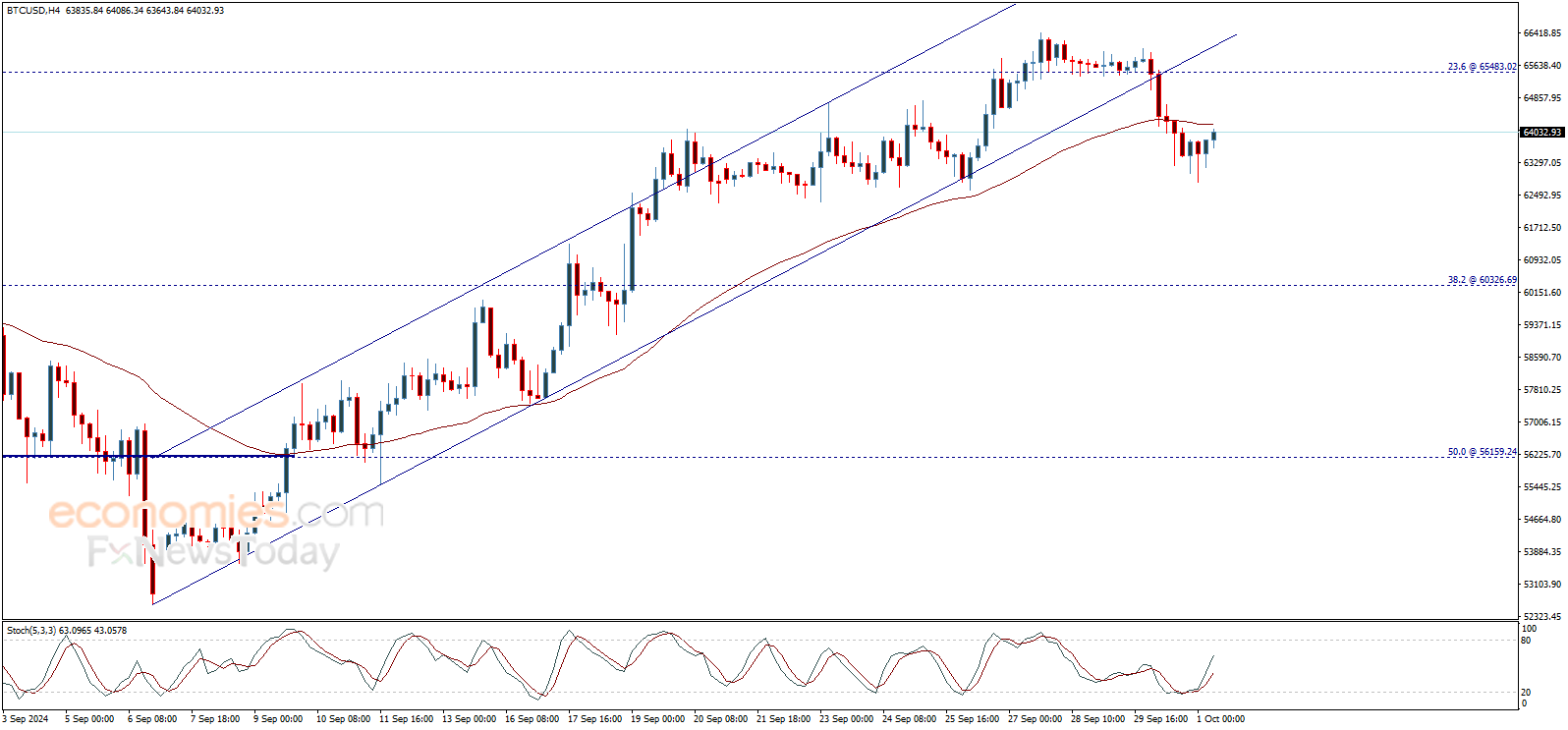This screenshot has width=1568, height=730.
Task: Click the 59371.15 price axis value
Action: [x=1541, y=325]
